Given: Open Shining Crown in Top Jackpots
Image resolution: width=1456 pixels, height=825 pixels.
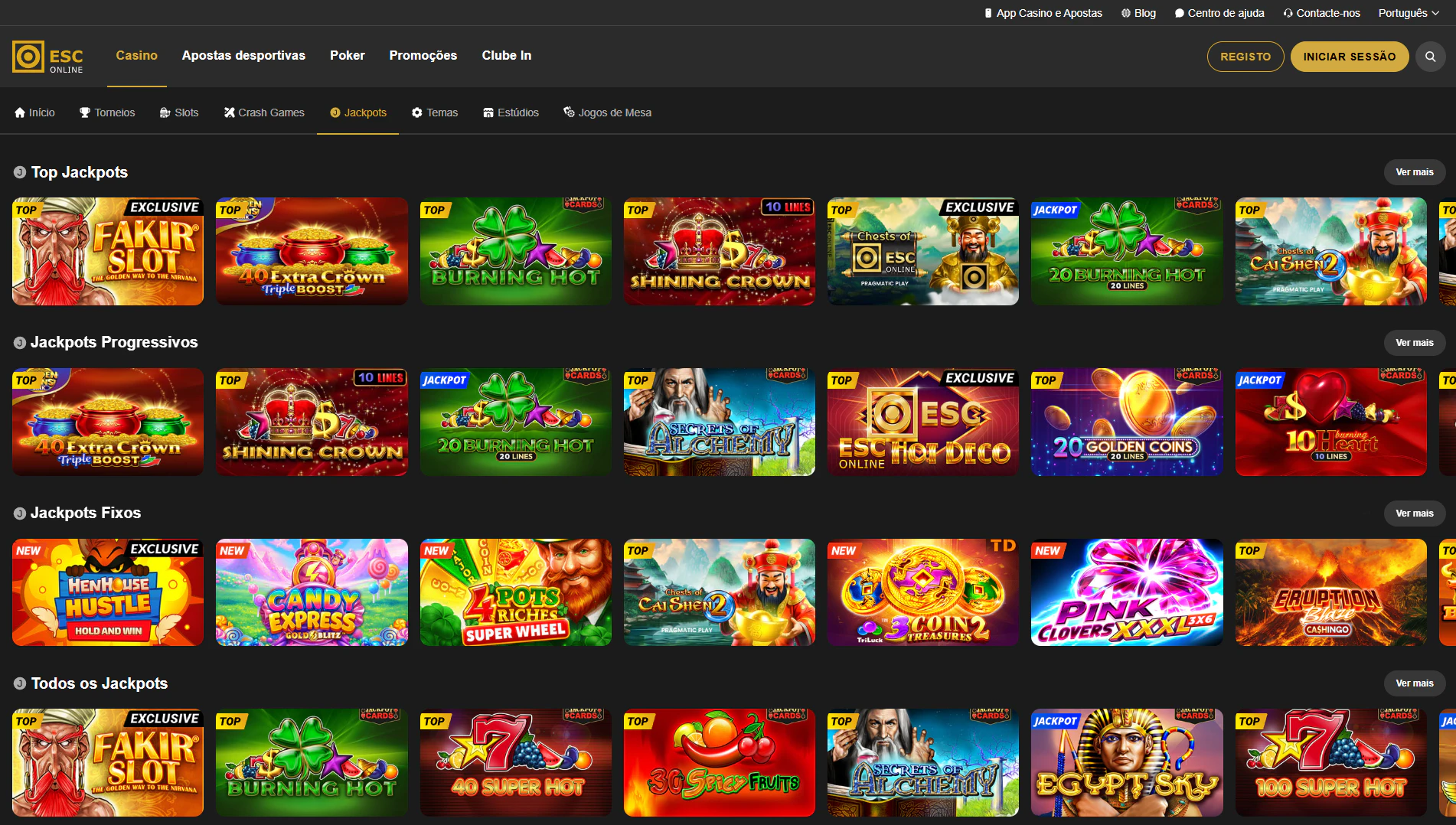Looking at the screenshot, I should point(720,252).
